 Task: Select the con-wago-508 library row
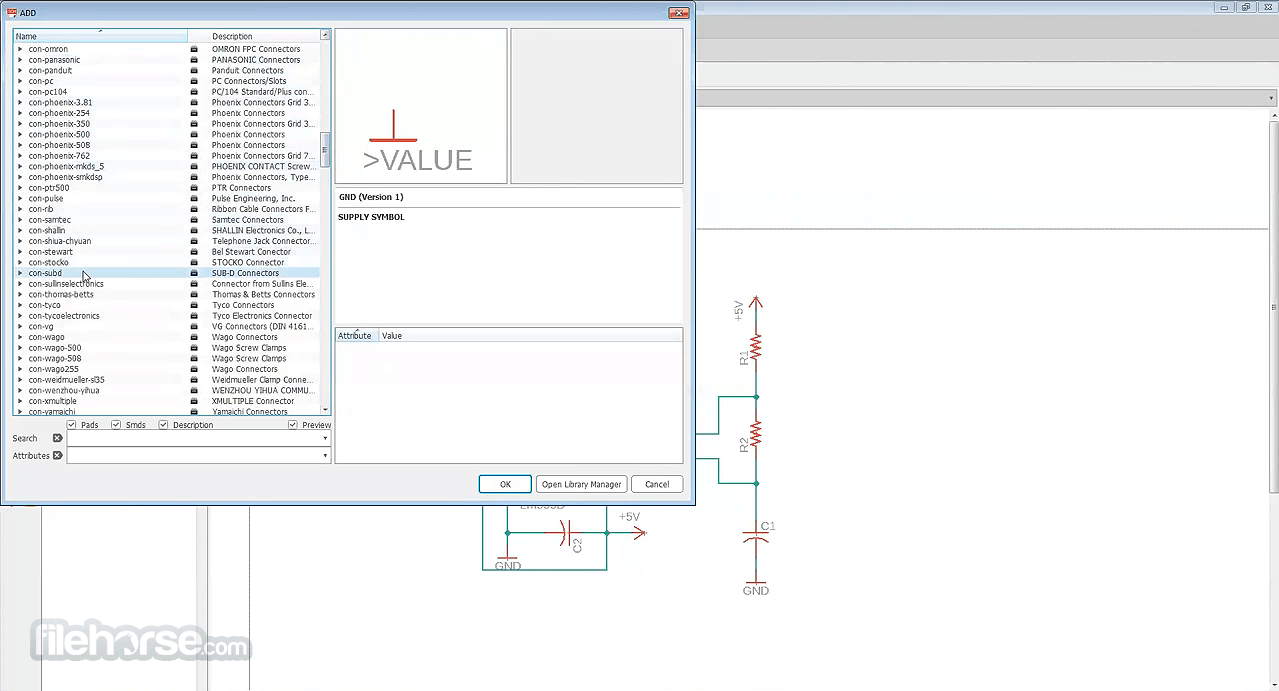[166, 358]
